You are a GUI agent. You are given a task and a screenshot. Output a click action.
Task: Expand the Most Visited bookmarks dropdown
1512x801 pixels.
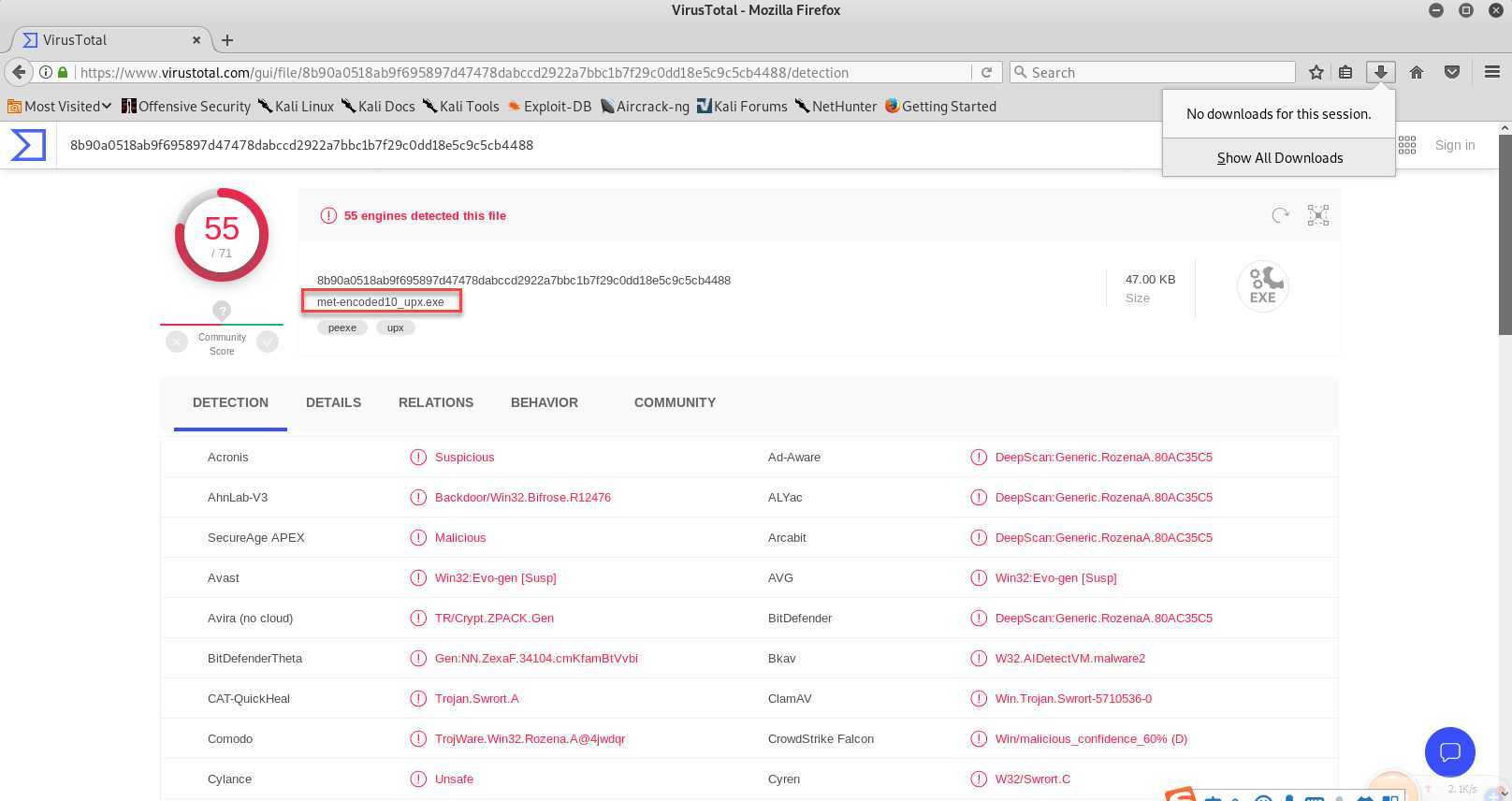(59, 106)
